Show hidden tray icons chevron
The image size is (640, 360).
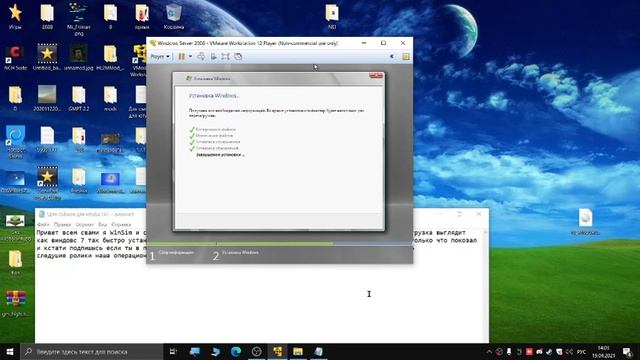point(489,351)
